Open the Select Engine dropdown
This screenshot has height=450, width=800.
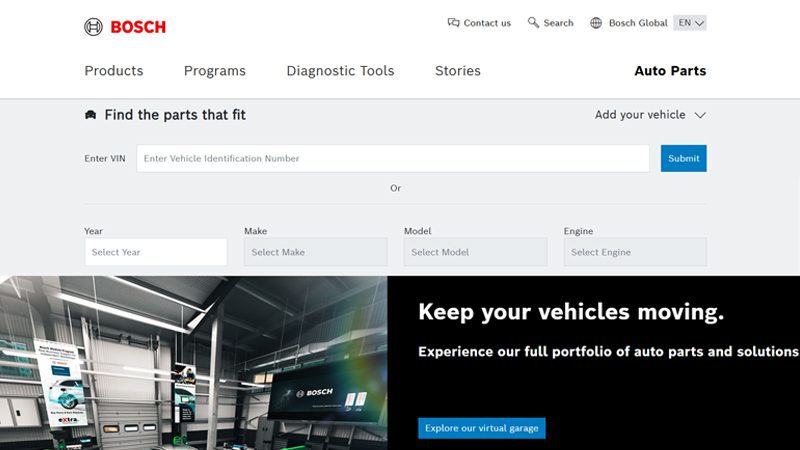pyautogui.click(x=635, y=252)
